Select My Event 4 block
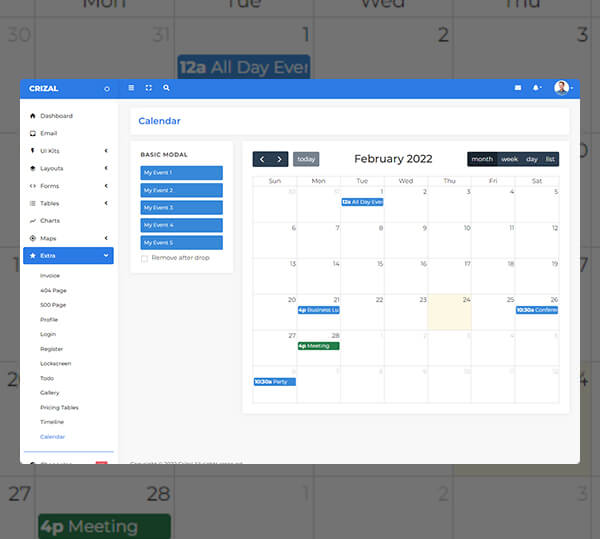Viewport: 600px width, 539px height. 181,225
